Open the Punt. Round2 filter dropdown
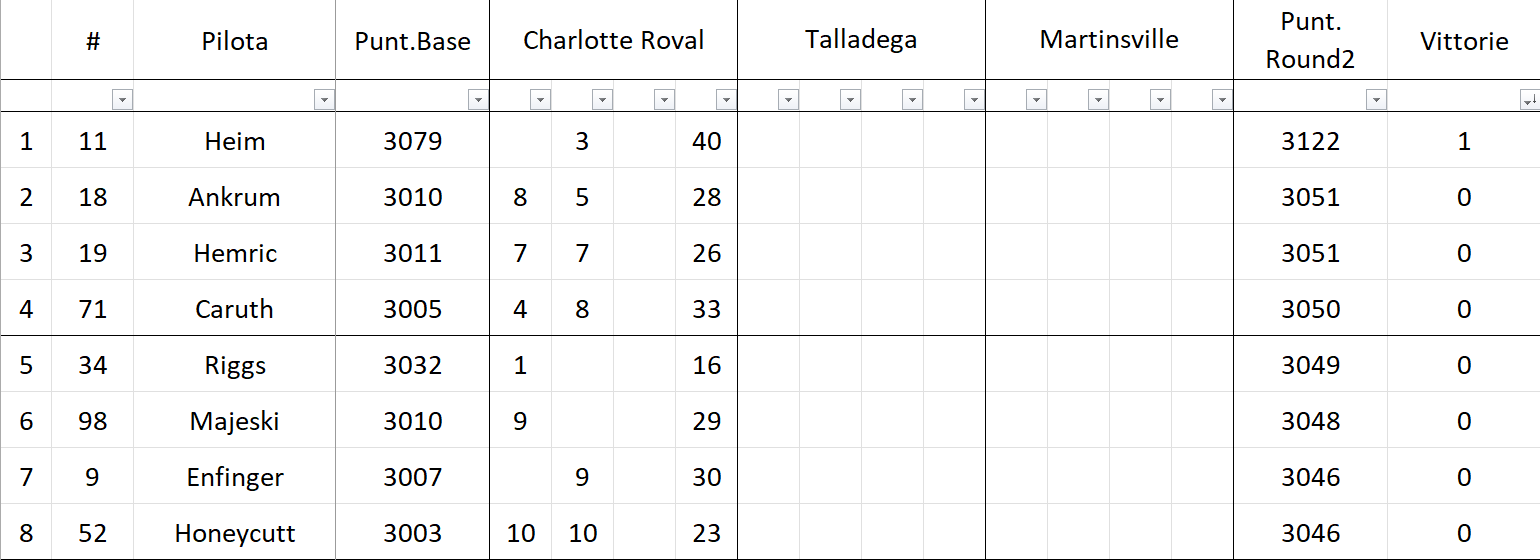This screenshot has height=560, width=1540. pos(1376,100)
